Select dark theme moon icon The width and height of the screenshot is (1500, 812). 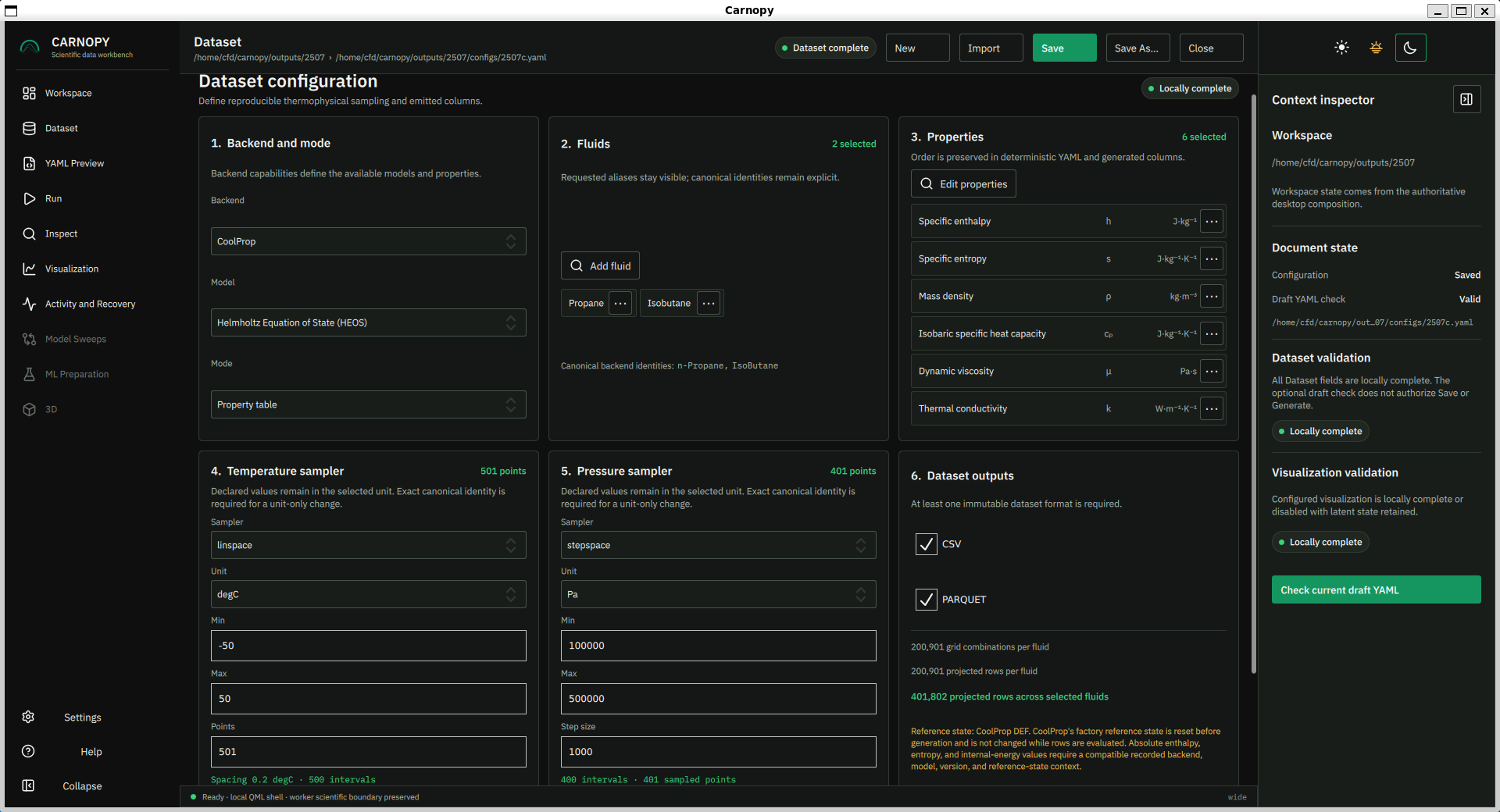point(1410,48)
